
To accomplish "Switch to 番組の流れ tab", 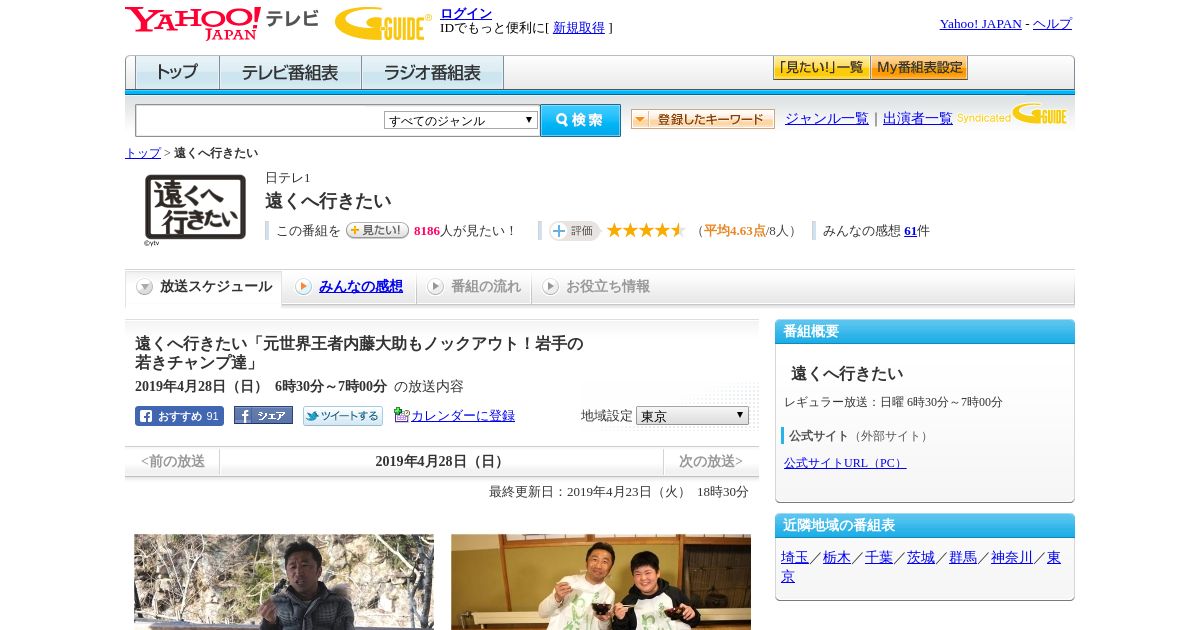I will point(475,287).
